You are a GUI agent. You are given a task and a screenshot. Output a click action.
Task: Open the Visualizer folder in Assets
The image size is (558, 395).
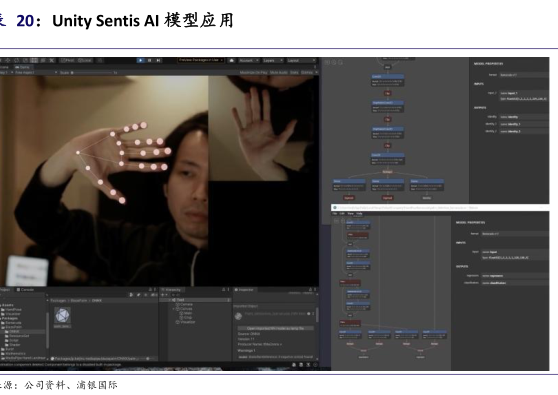[x=11, y=314]
